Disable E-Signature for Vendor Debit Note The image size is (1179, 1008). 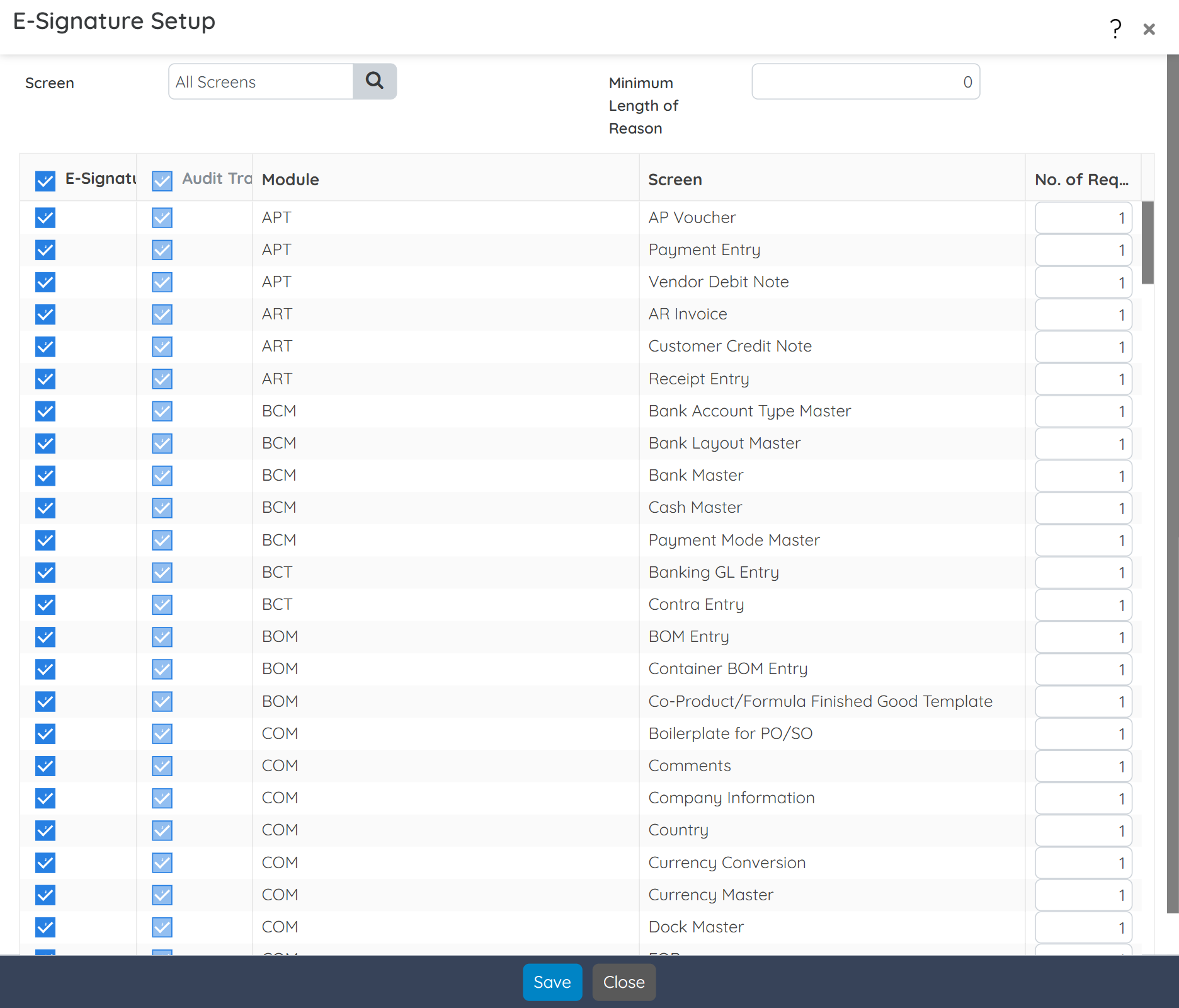pyautogui.click(x=45, y=282)
